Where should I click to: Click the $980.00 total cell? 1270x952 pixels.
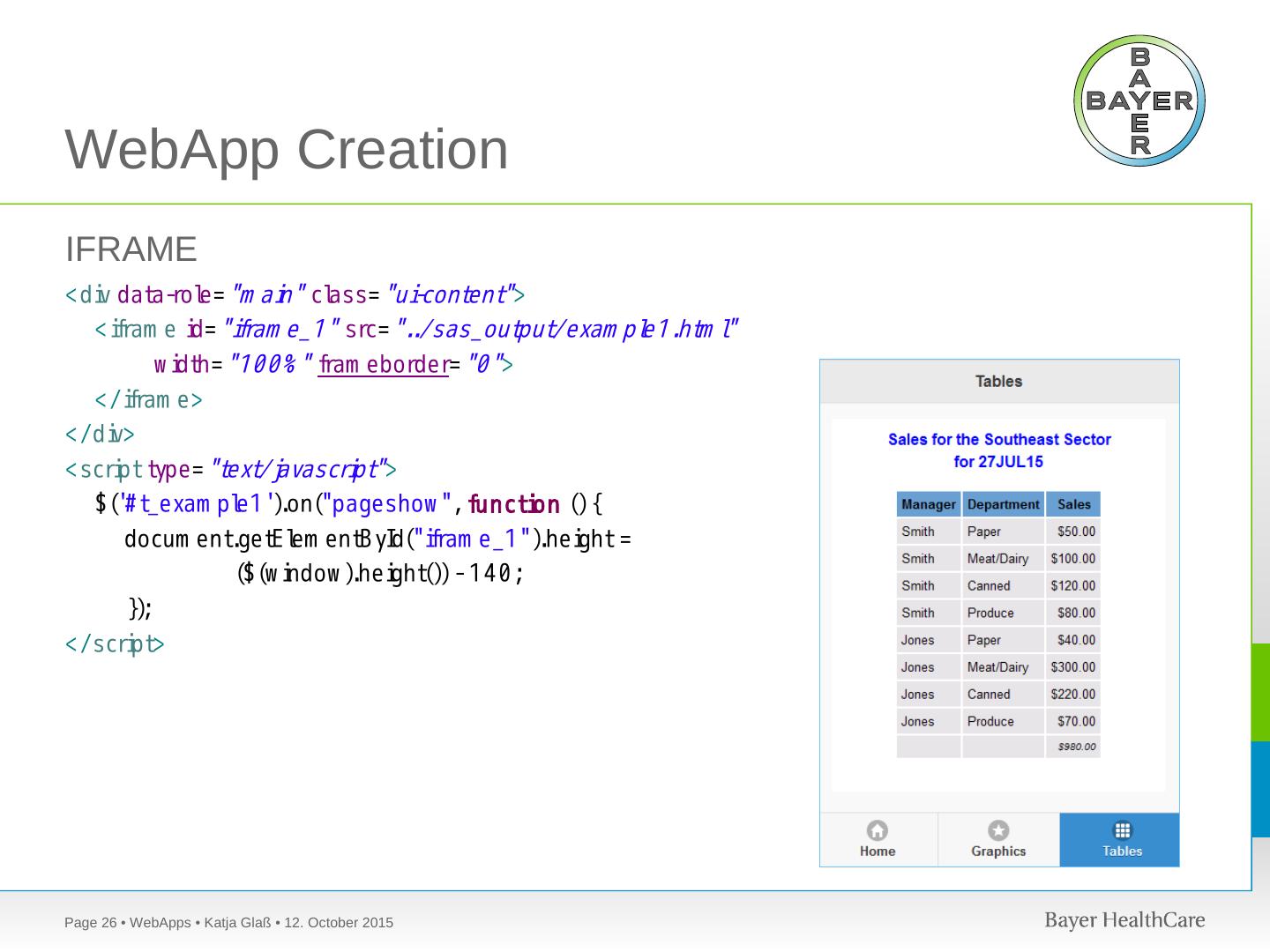tap(1073, 747)
